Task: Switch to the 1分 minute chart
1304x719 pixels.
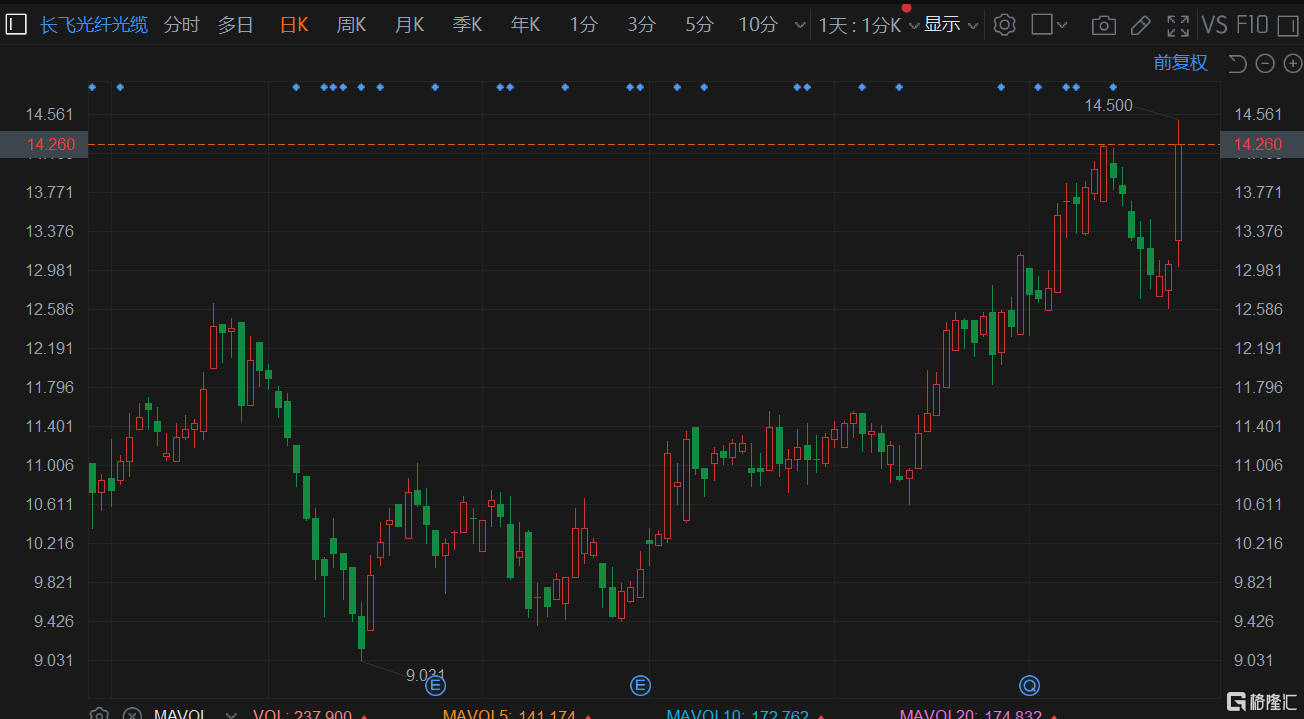Action: coord(583,24)
